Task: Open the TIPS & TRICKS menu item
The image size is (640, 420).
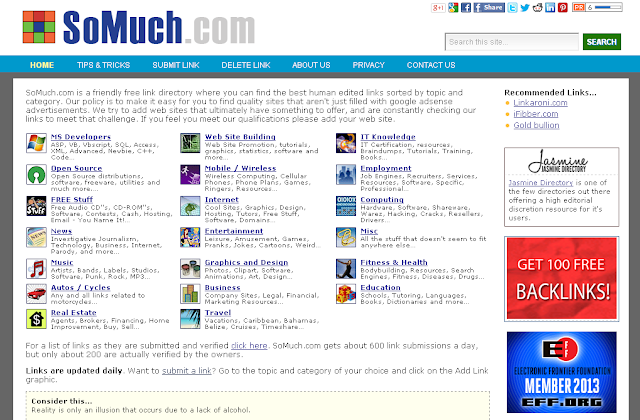Action: pyautogui.click(x=103, y=65)
